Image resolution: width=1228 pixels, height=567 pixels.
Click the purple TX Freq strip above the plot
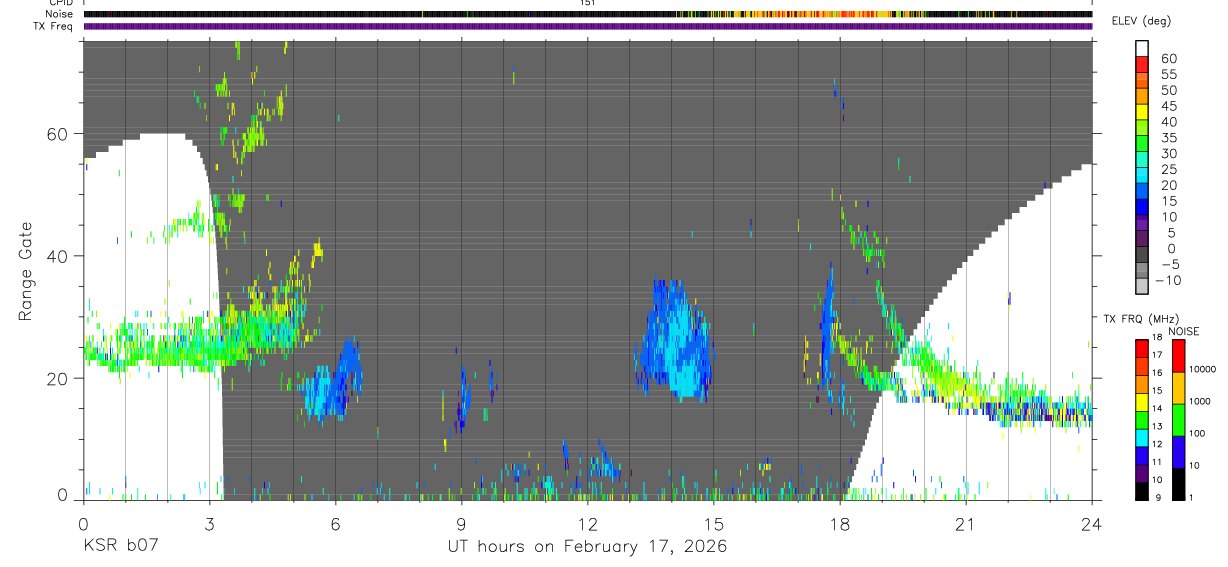(587, 26)
